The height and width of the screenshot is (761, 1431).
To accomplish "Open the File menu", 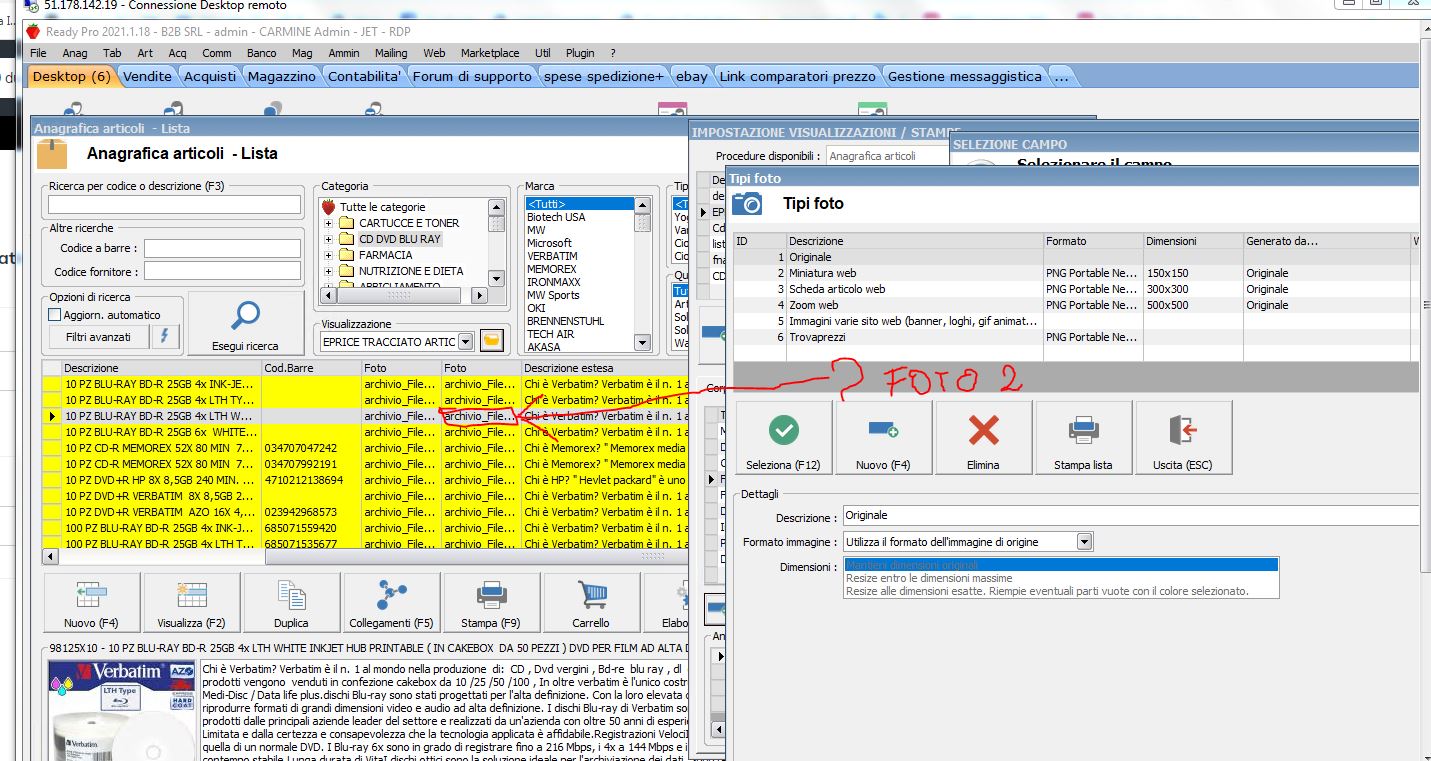I will (x=38, y=53).
